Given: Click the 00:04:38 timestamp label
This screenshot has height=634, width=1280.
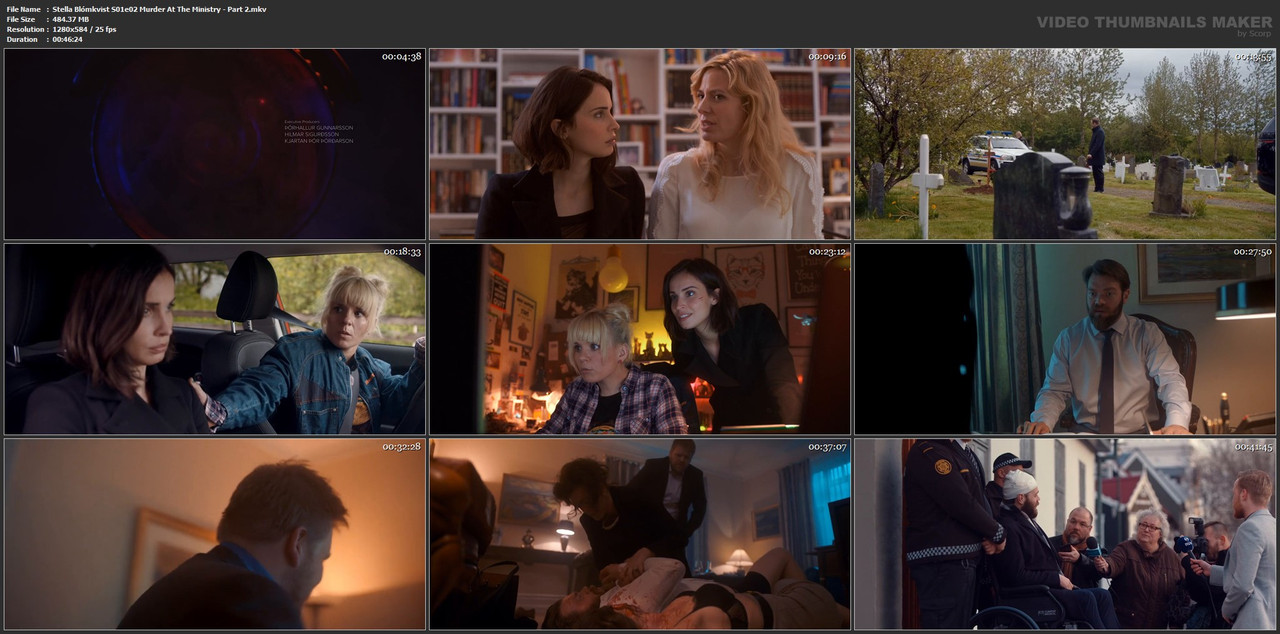Looking at the screenshot, I should coord(401,56).
